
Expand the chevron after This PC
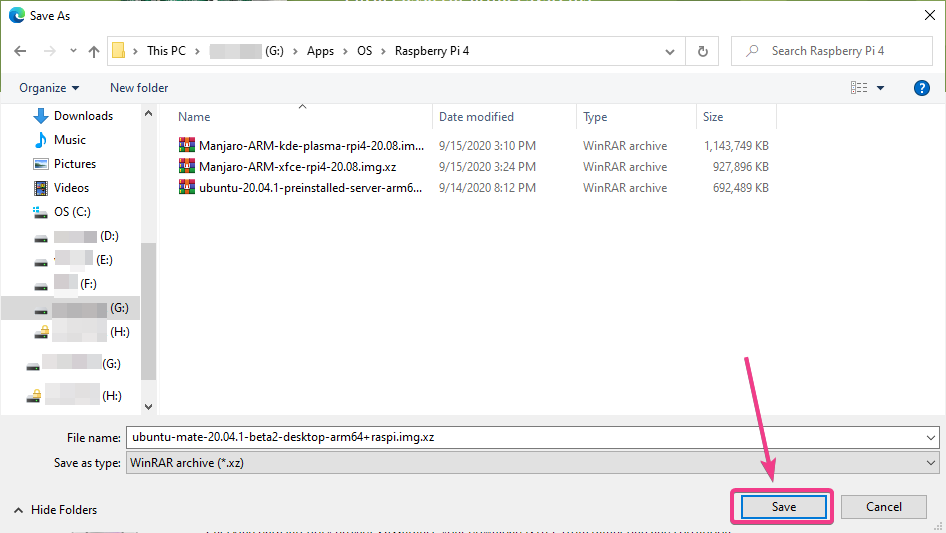(197, 51)
